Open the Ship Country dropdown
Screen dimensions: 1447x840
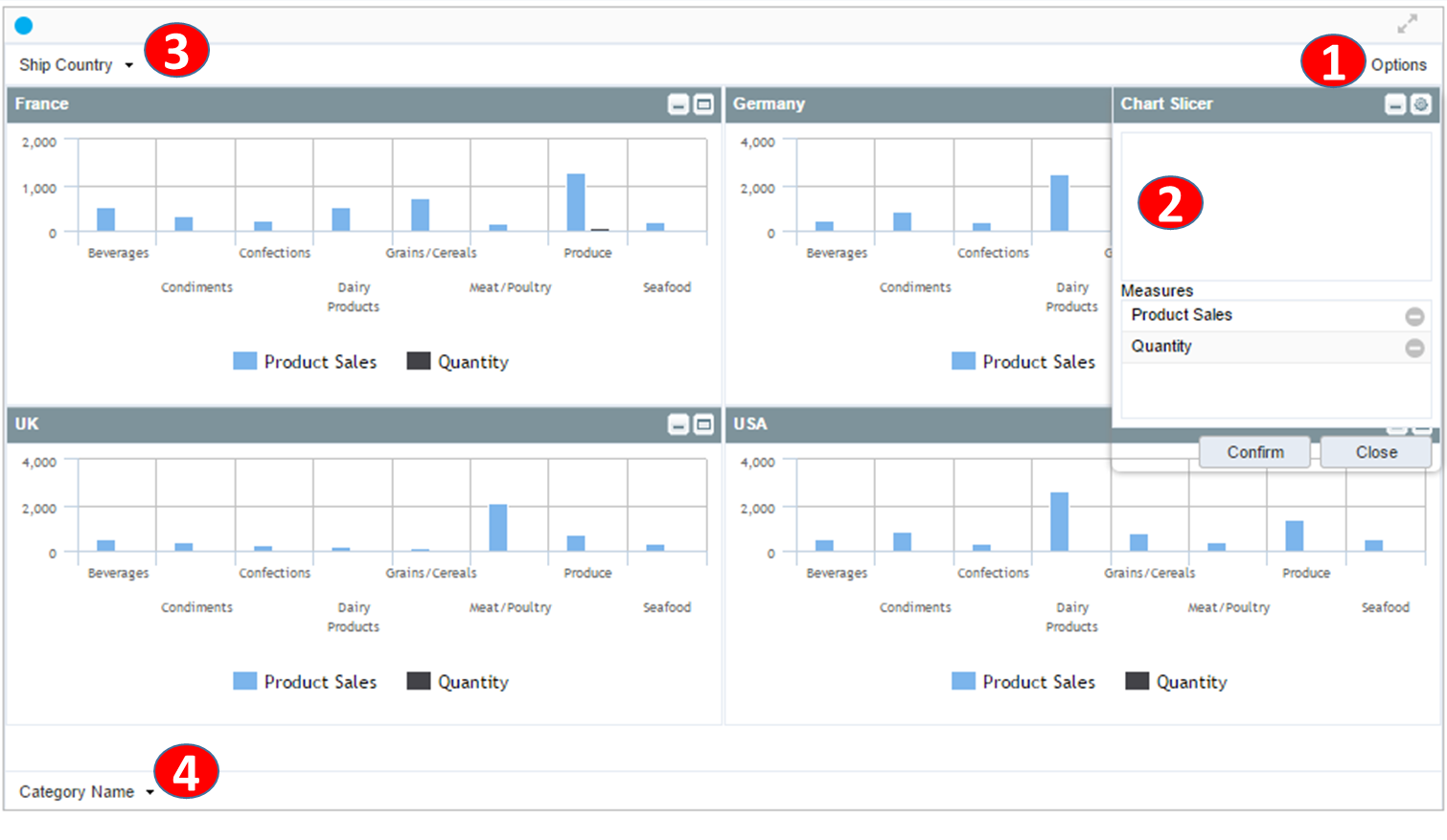(x=77, y=65)
